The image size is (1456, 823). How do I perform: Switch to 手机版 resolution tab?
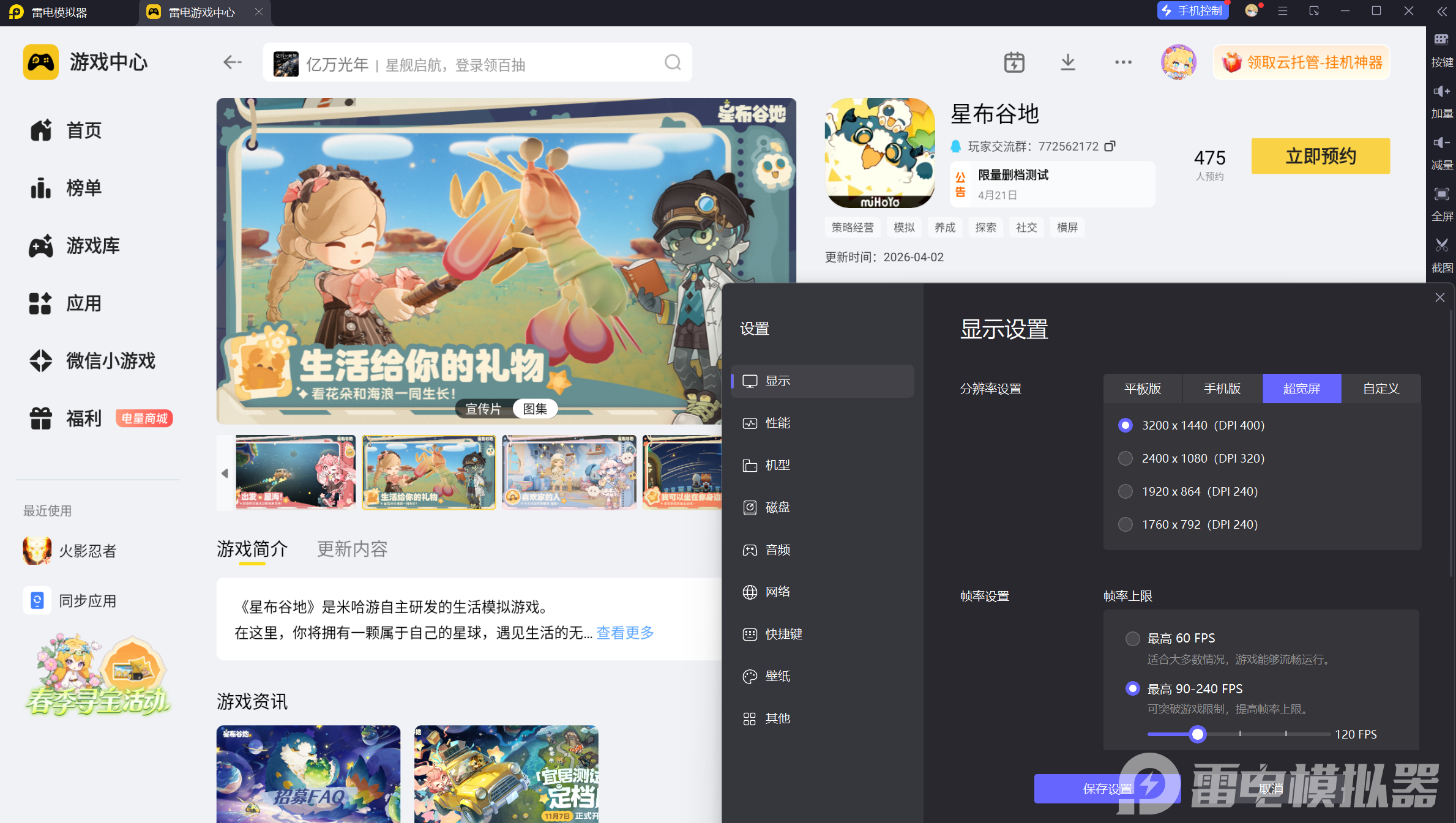[1222, 389]
